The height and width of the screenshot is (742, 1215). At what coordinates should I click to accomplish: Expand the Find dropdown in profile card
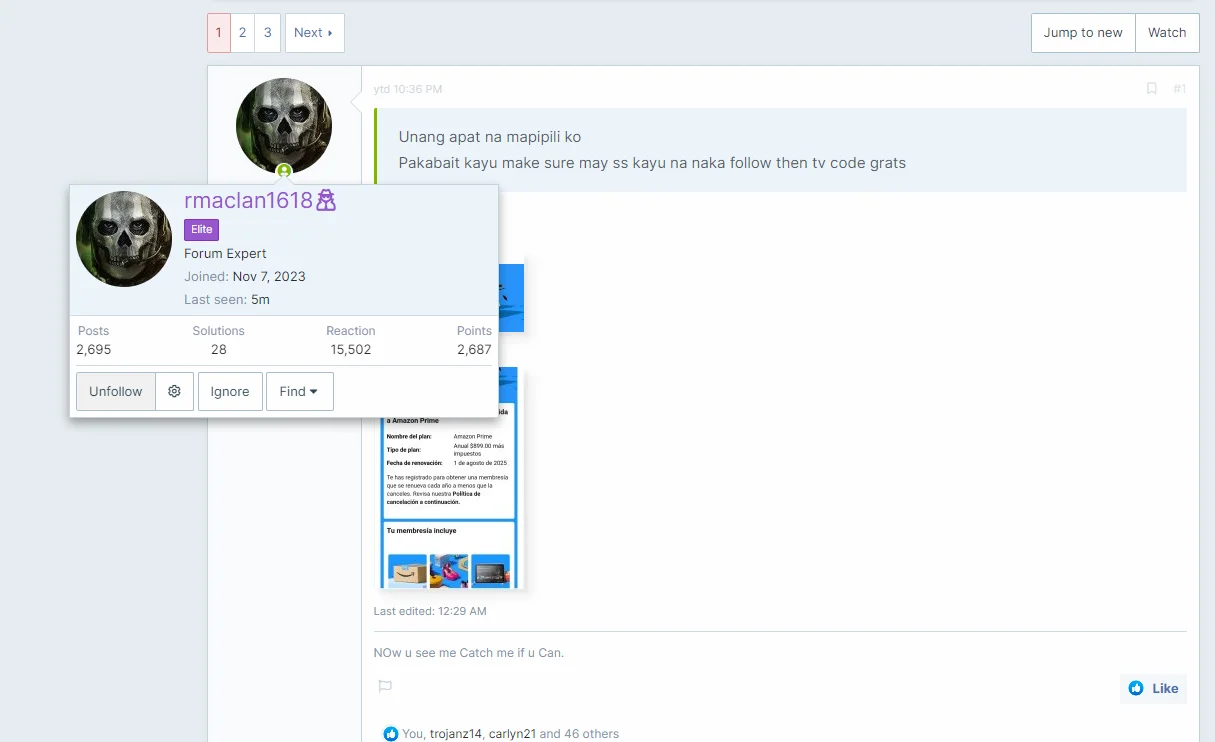coord(299,392)
